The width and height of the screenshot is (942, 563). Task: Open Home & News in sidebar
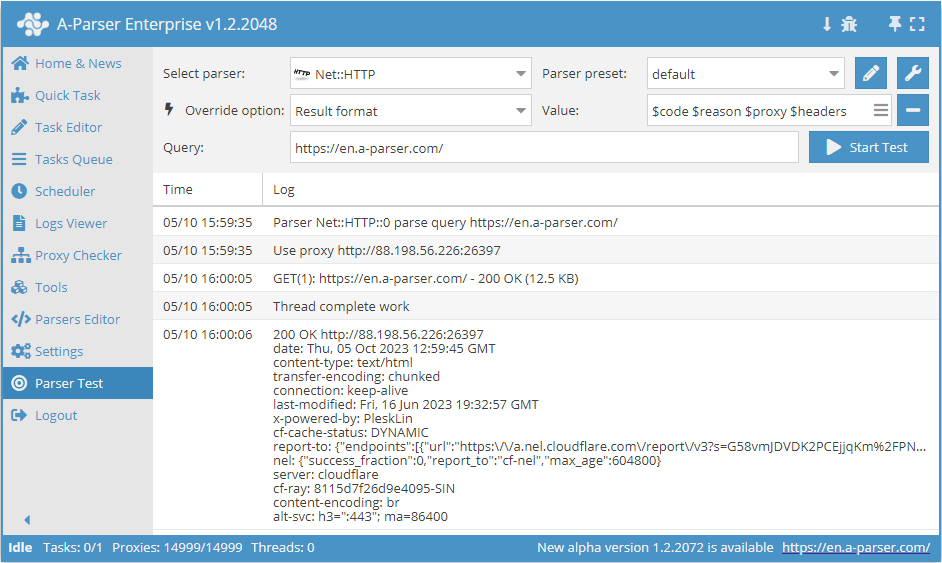(x=78, y=63)
